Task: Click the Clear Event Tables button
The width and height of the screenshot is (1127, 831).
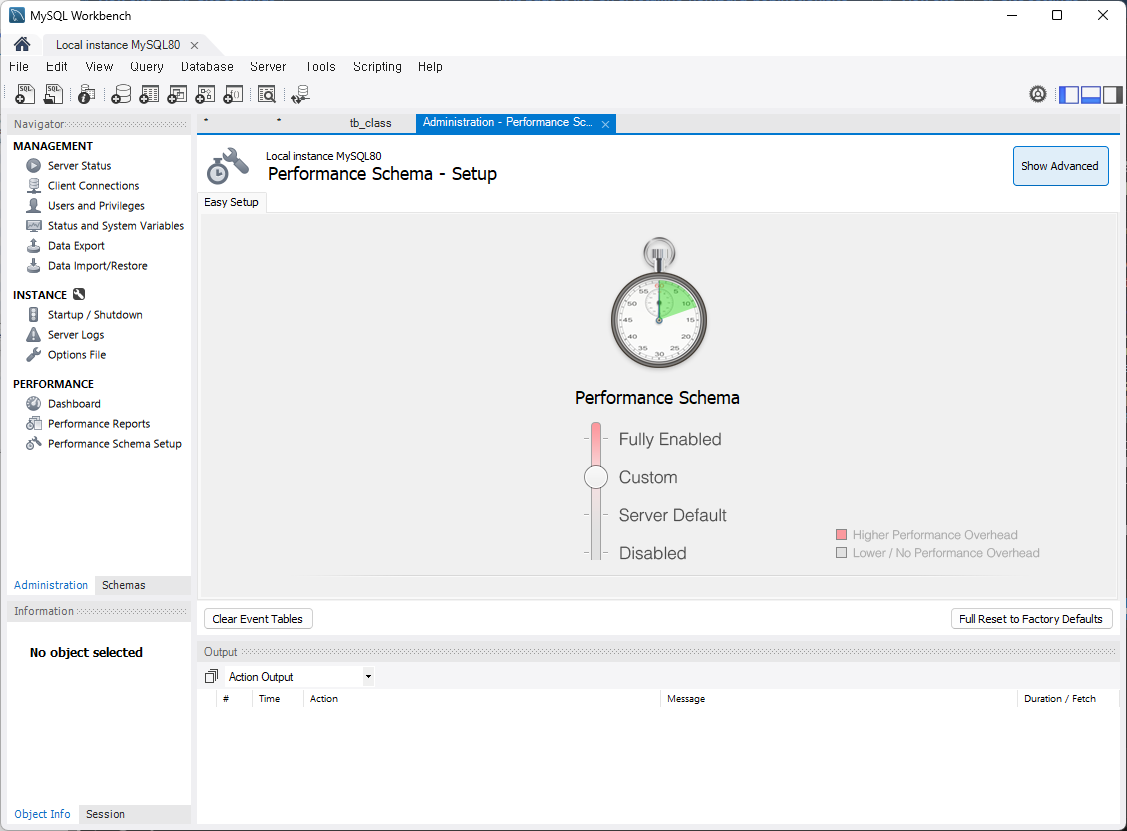Action: (258, 619)
